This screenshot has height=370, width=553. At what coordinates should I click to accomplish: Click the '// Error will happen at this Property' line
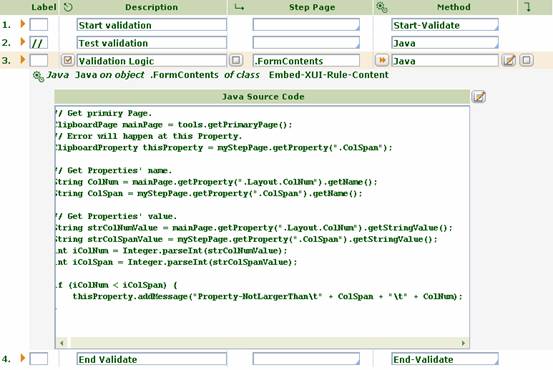pyautogui.click(x=149, y=136)
